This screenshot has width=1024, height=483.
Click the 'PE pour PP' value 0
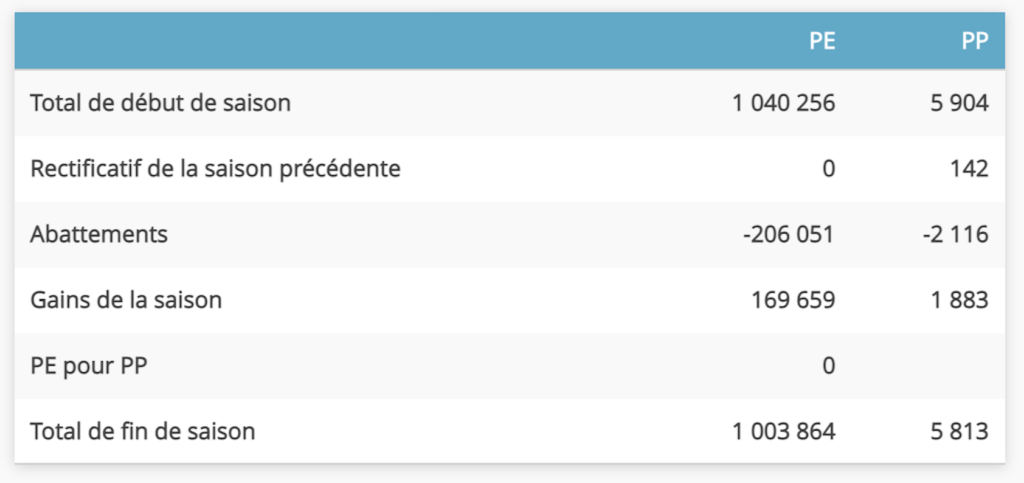click(x=829, y=366)
